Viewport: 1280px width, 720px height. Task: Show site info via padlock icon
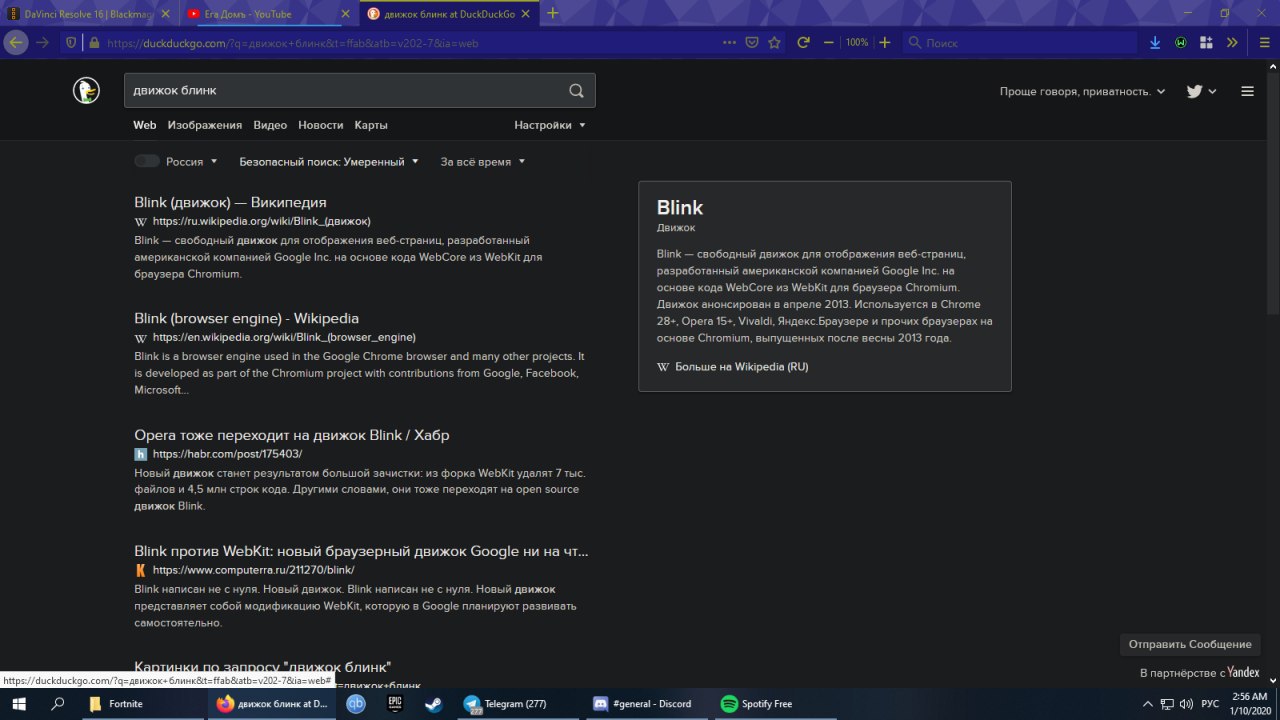[x=94, y=43]
